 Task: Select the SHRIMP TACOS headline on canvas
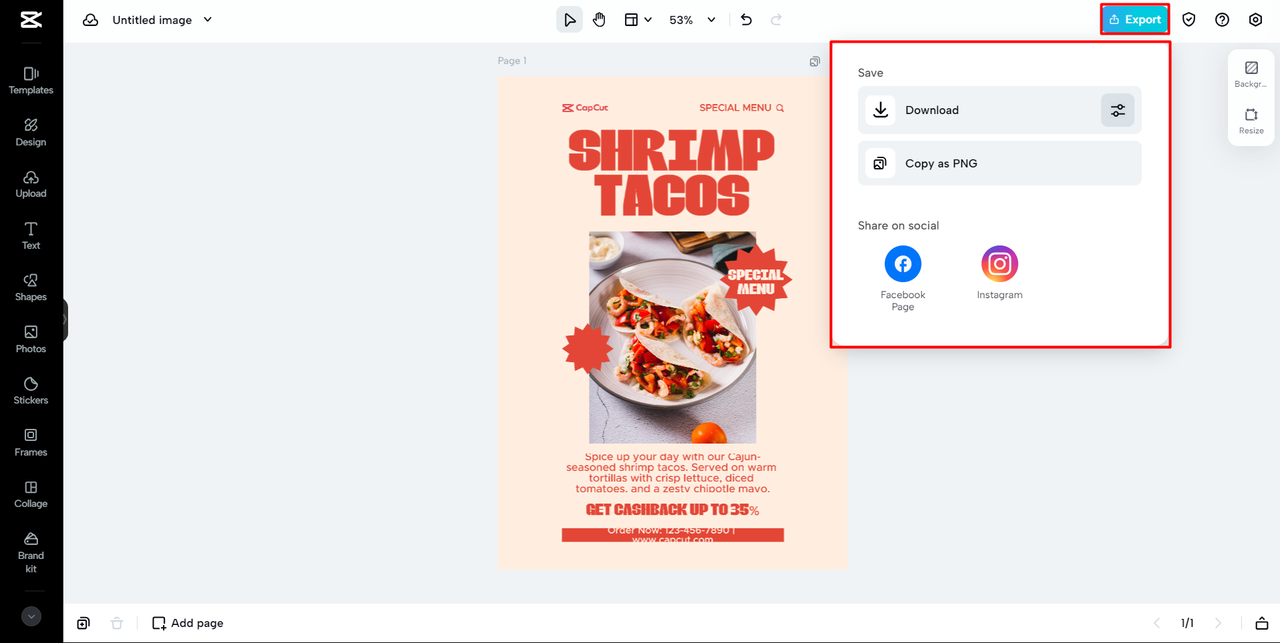coord(672,172)
